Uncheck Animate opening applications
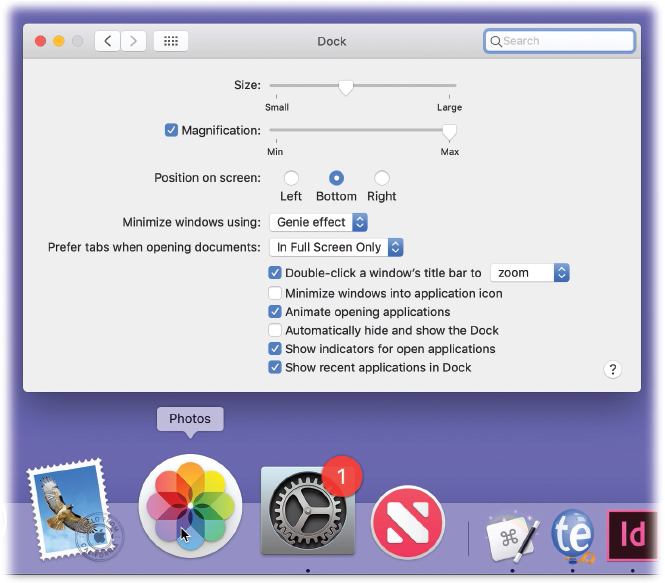Viewport: 665px width, 583px height. click(x=275, y=312)
